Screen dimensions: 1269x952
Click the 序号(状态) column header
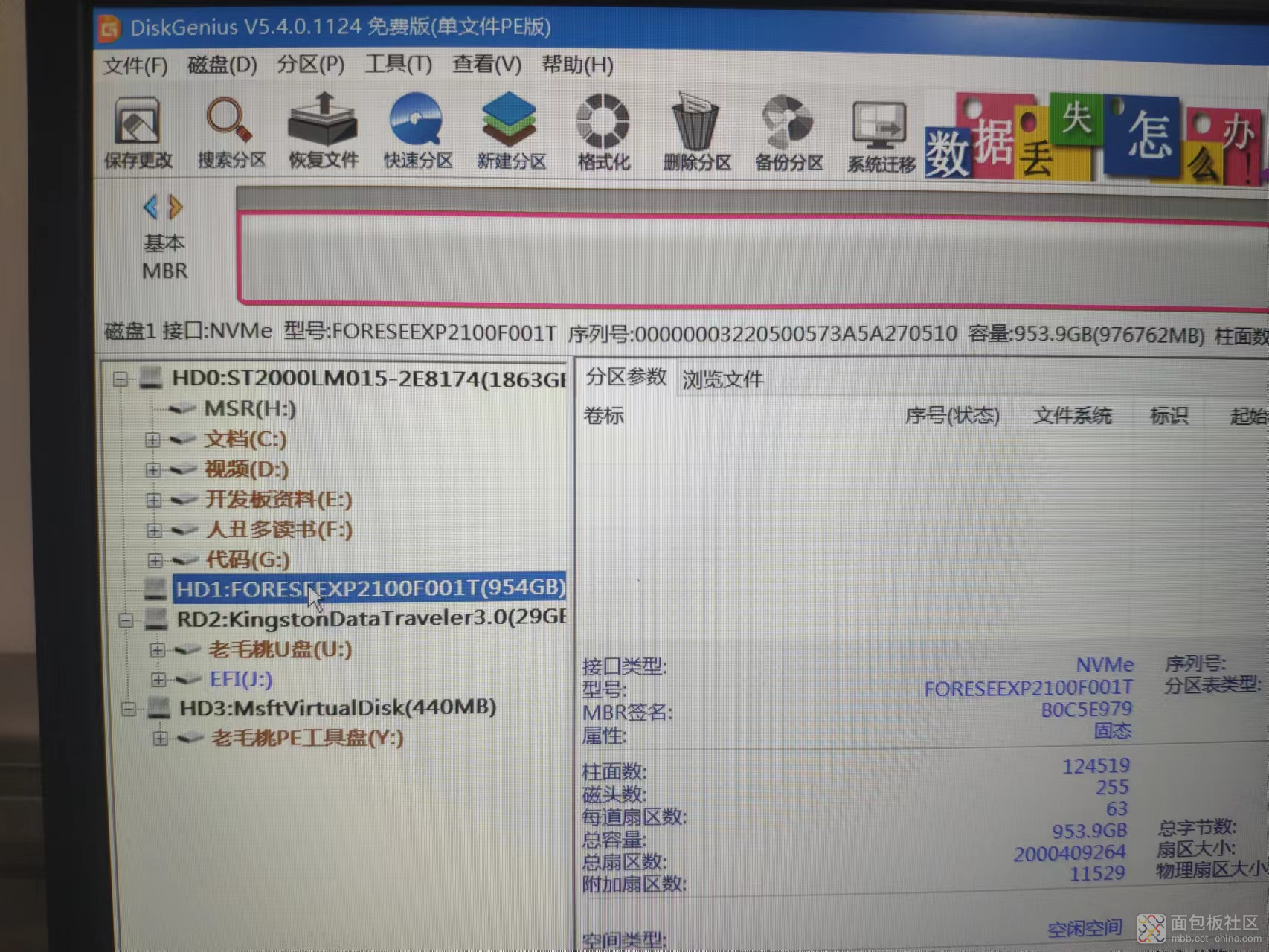[x=952, y=415]
